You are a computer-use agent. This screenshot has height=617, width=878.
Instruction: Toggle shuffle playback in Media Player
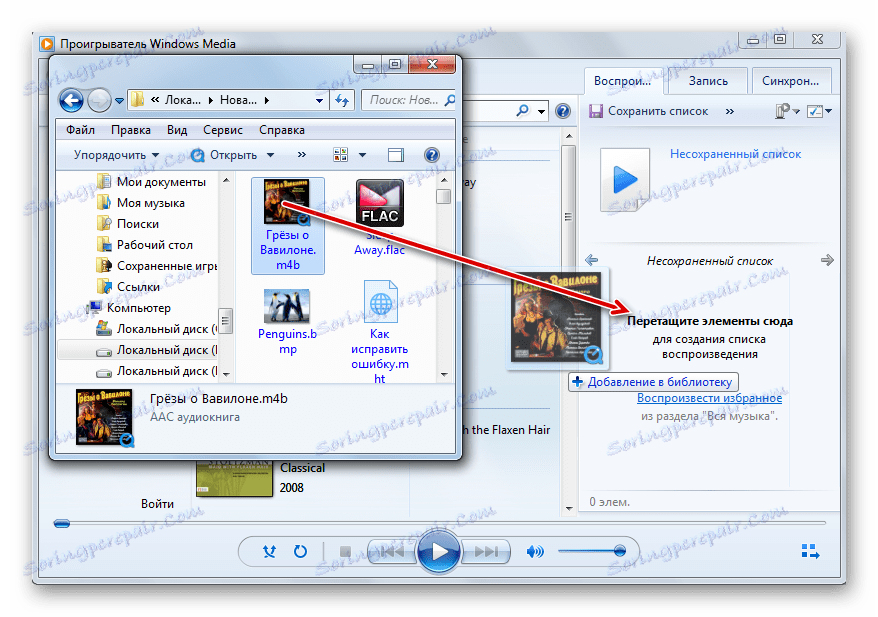coord(269,552)
